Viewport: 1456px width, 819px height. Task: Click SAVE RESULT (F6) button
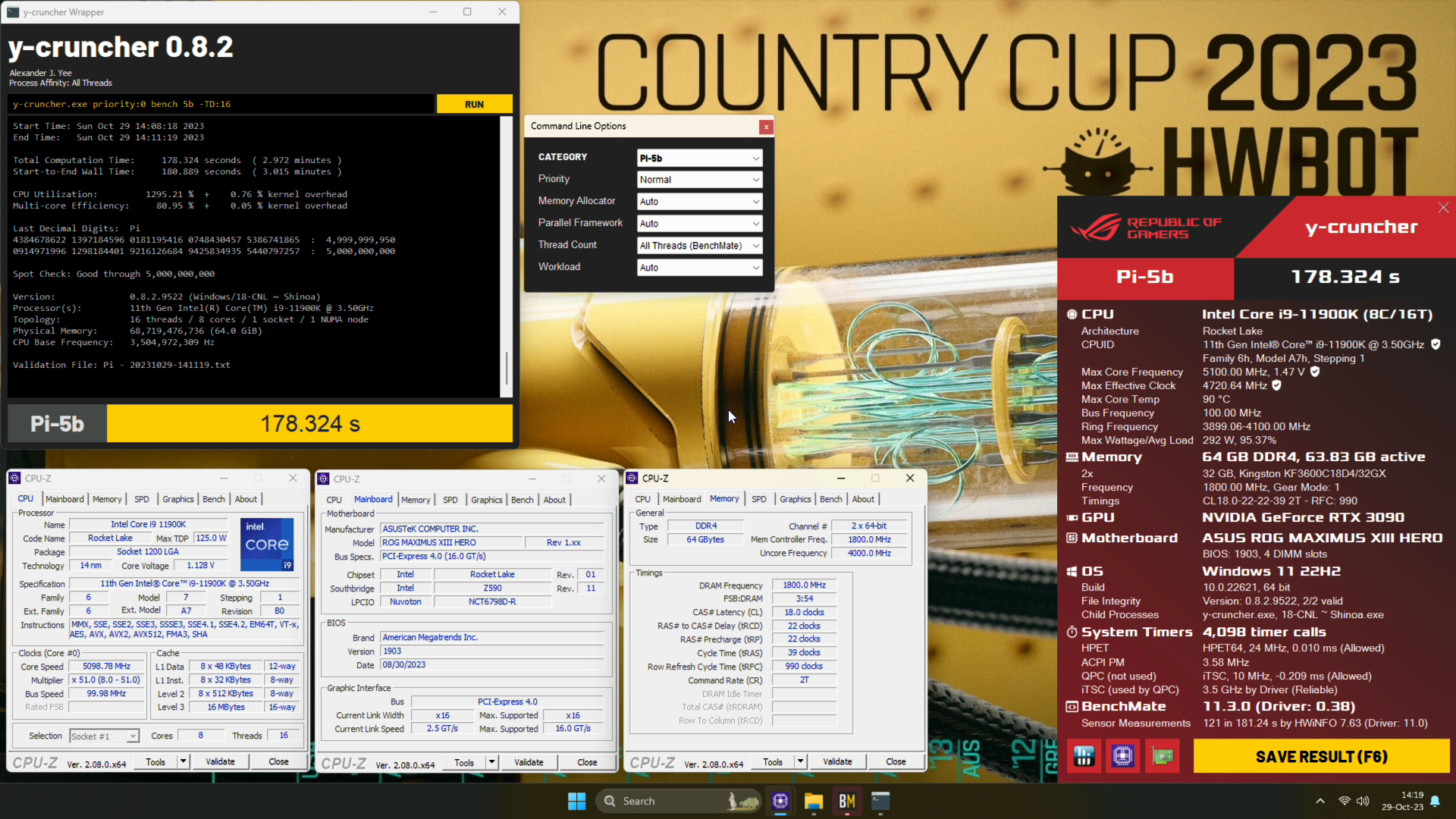(x=1321, y=757)
